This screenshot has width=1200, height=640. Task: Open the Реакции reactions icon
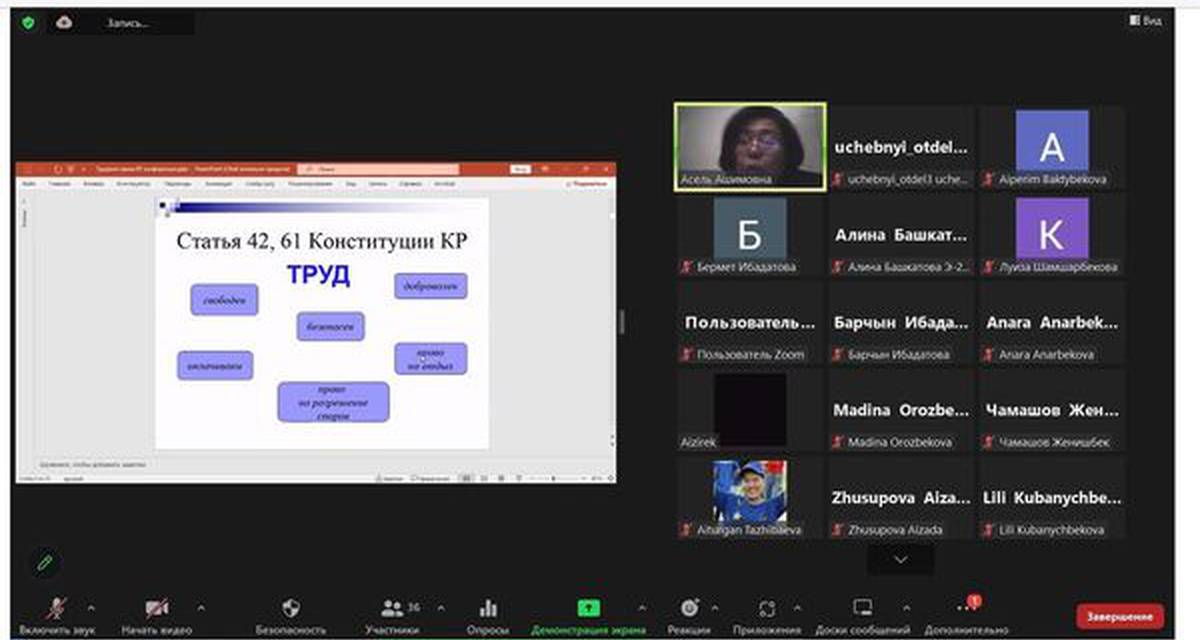[x=690, y=608]
